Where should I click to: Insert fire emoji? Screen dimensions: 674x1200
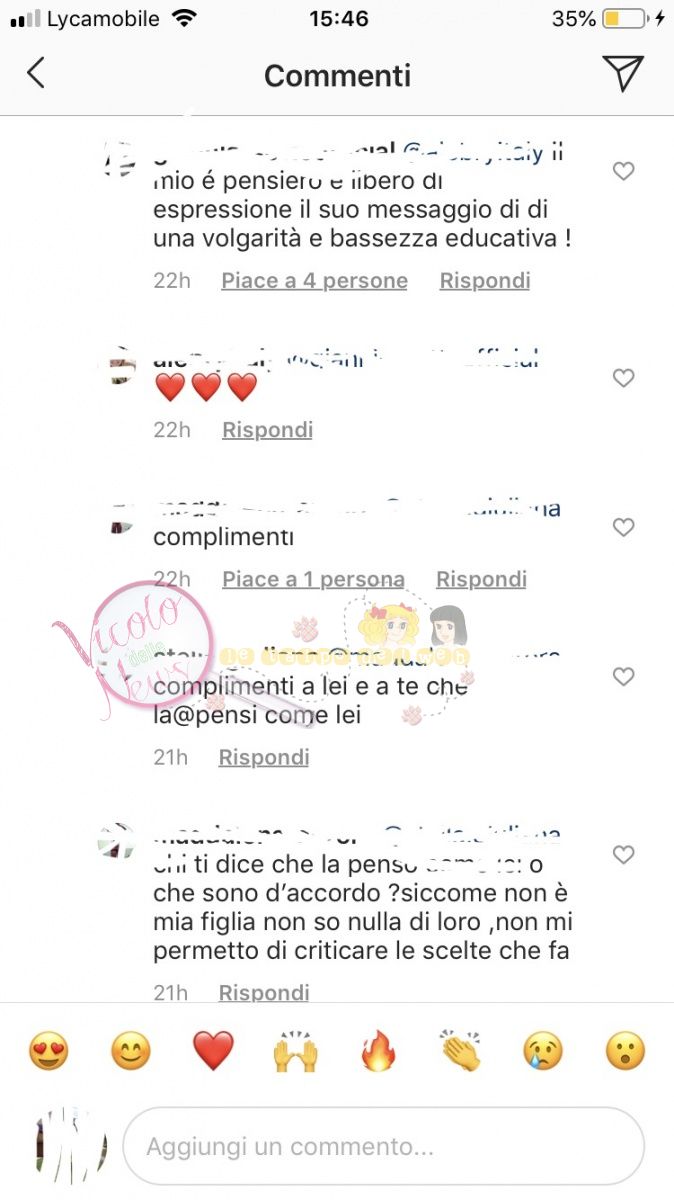[x=378, y=1052]
